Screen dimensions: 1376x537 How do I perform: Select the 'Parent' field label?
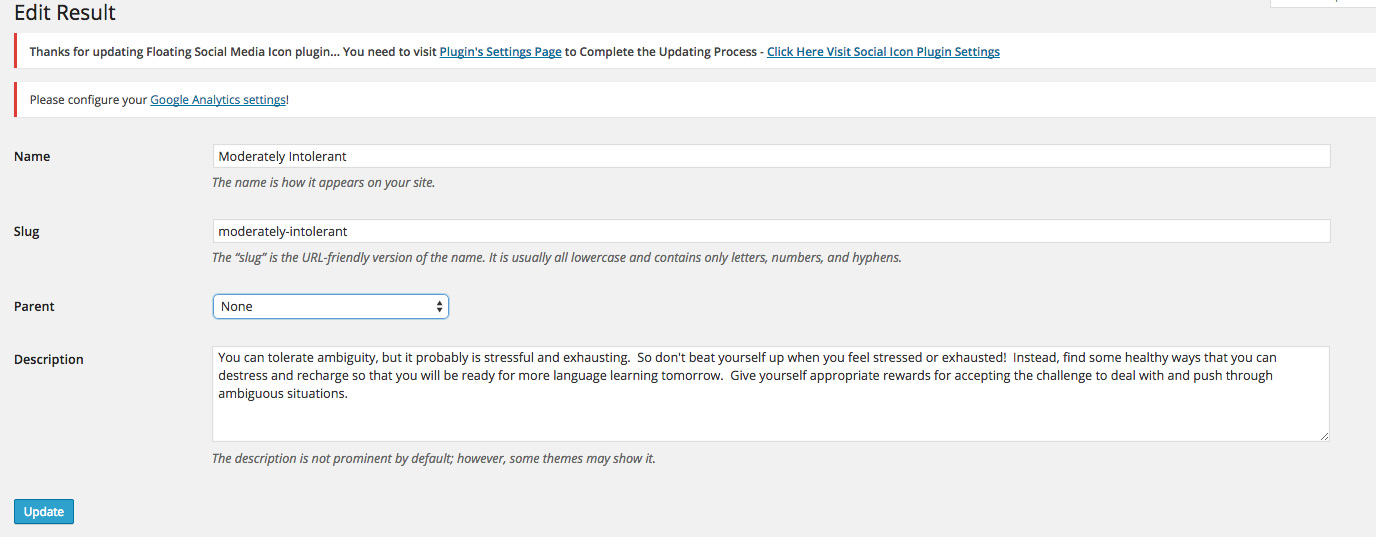point(34,307)
